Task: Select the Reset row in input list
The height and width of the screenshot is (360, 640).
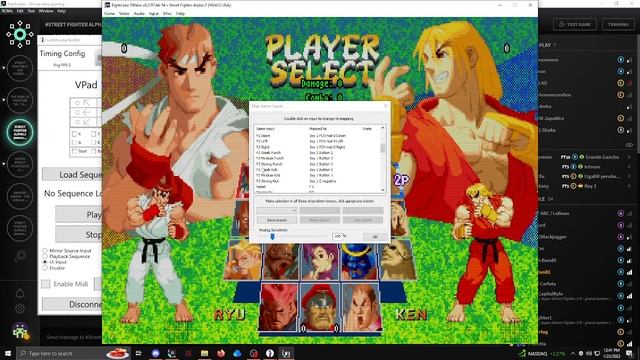Action: [317, 187]
